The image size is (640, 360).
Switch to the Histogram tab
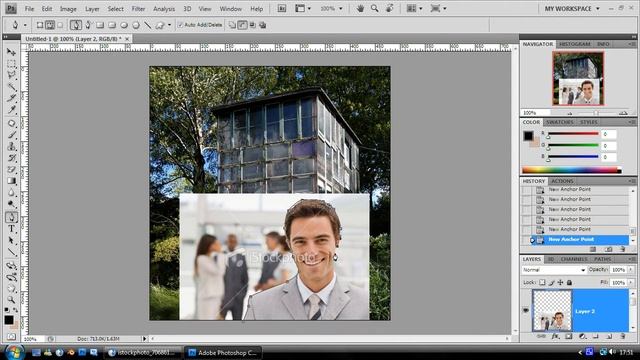point(575,44)
